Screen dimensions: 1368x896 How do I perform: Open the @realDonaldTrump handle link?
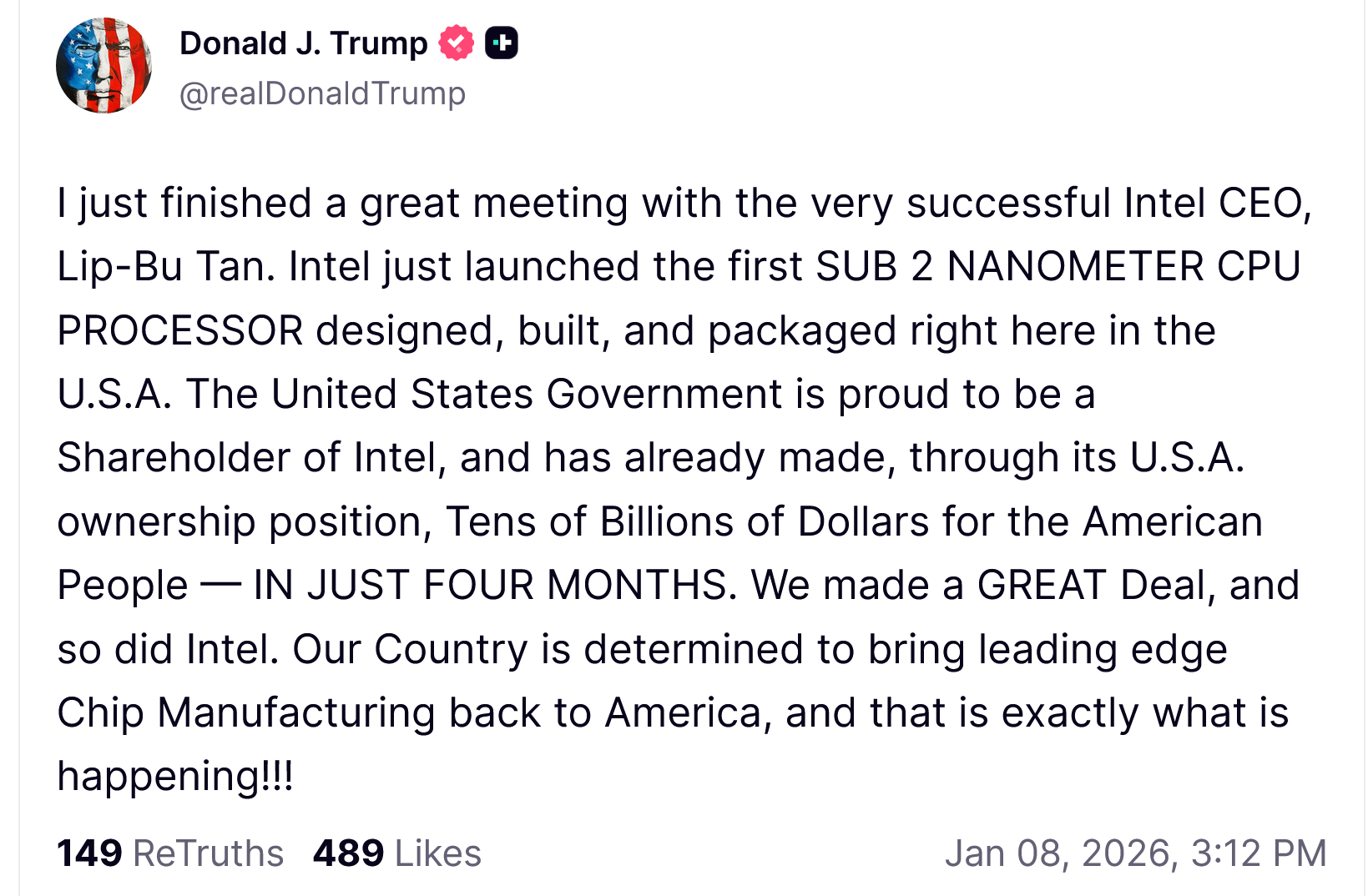click(x=322, y=93)
